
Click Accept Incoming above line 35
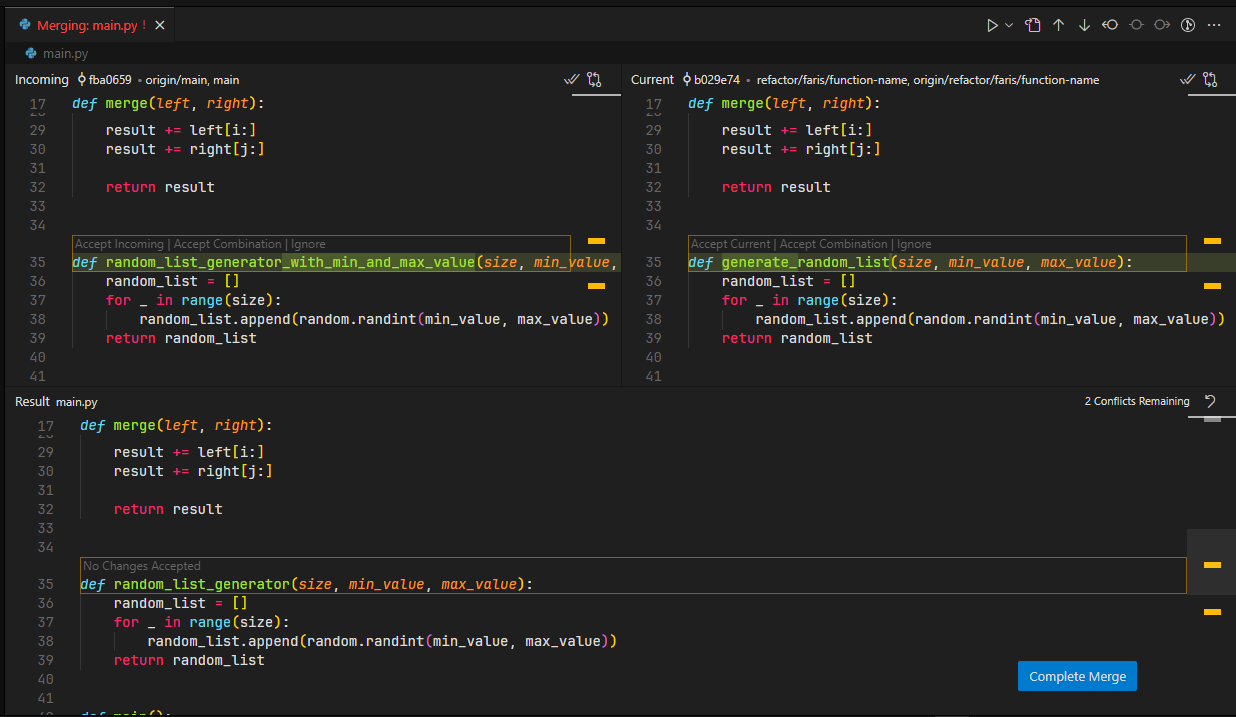[119, 244]
